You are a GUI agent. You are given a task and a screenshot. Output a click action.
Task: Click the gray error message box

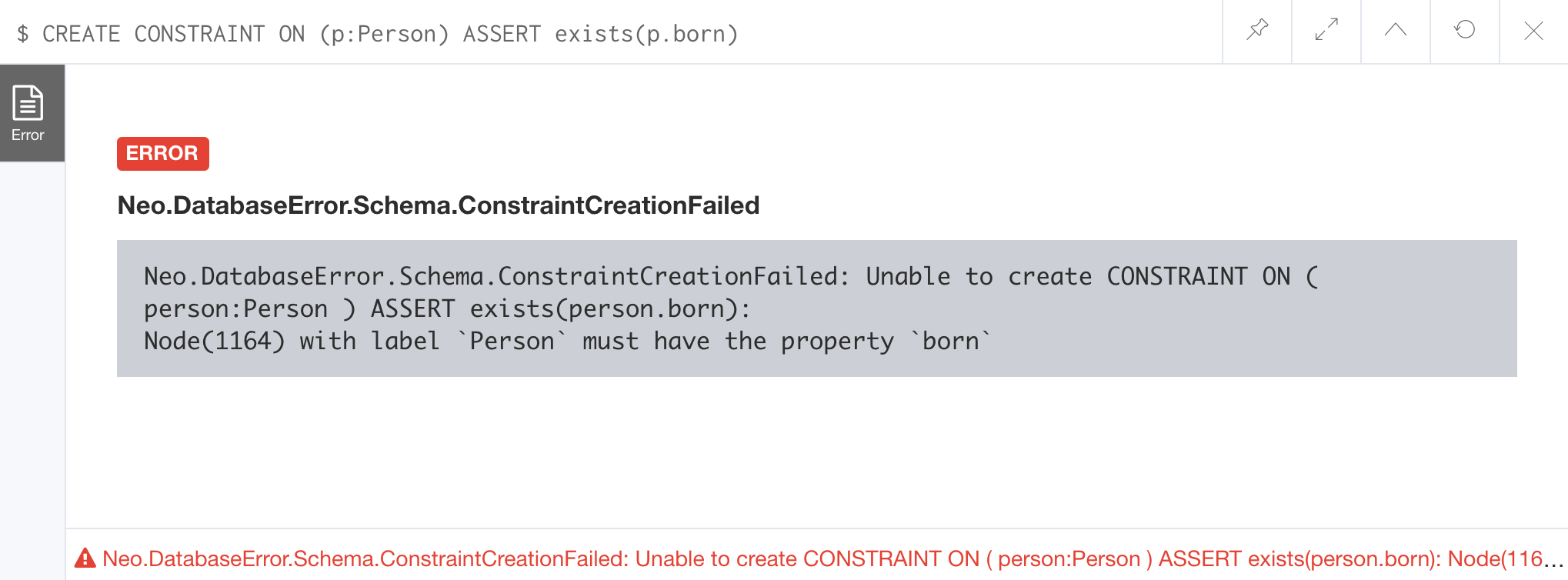[817, 308]
